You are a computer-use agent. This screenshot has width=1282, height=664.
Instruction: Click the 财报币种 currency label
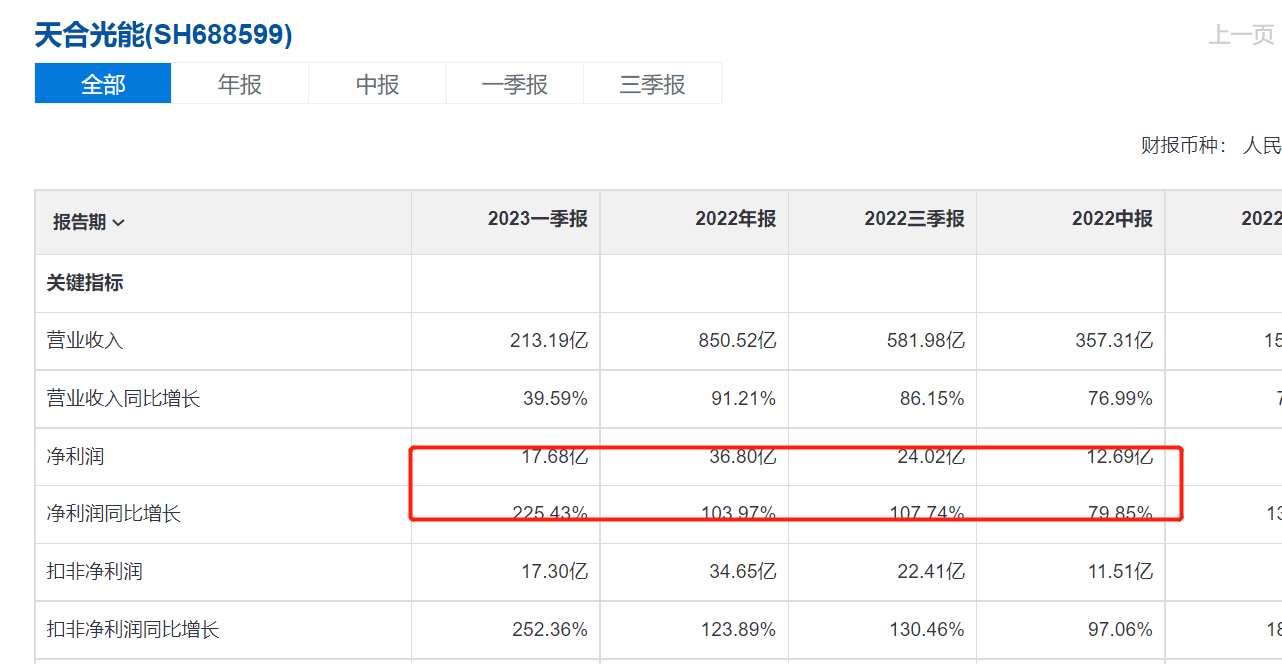pyautogui.click(x=1184, y=146)
